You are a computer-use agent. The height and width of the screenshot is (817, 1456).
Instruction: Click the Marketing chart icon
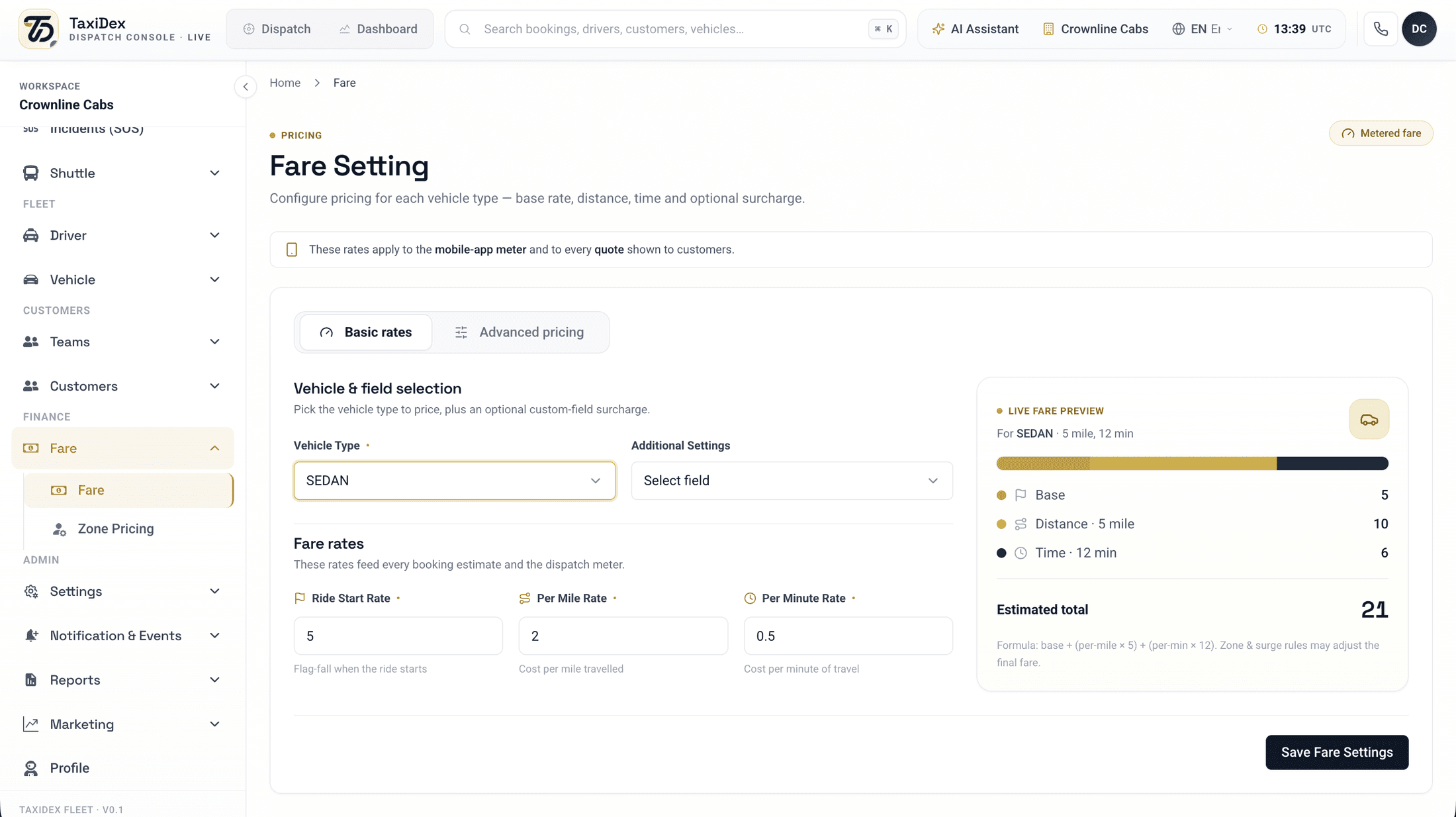[x=30, y=724]
